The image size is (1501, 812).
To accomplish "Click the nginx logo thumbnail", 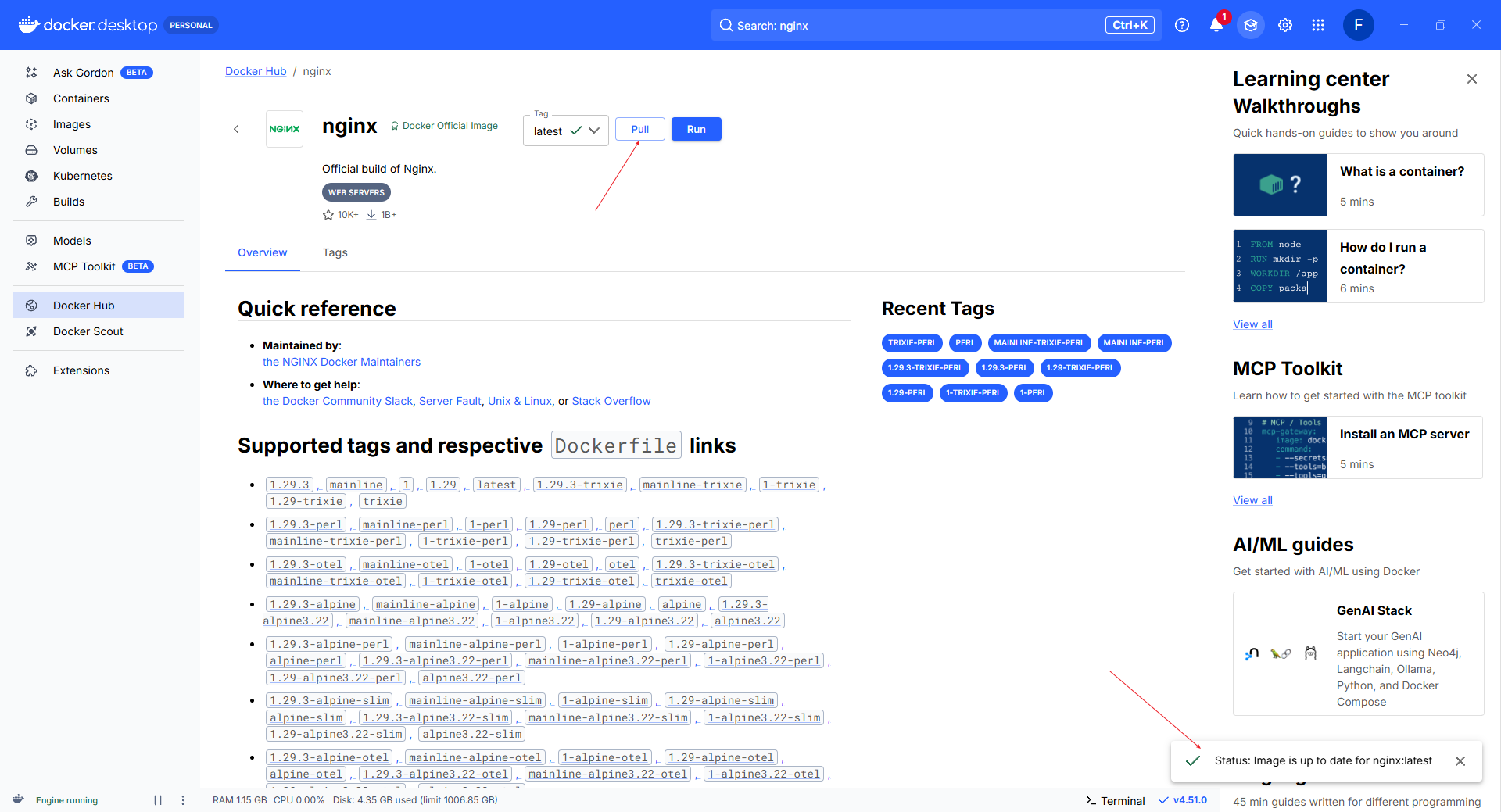I will (x=285, y=129).
